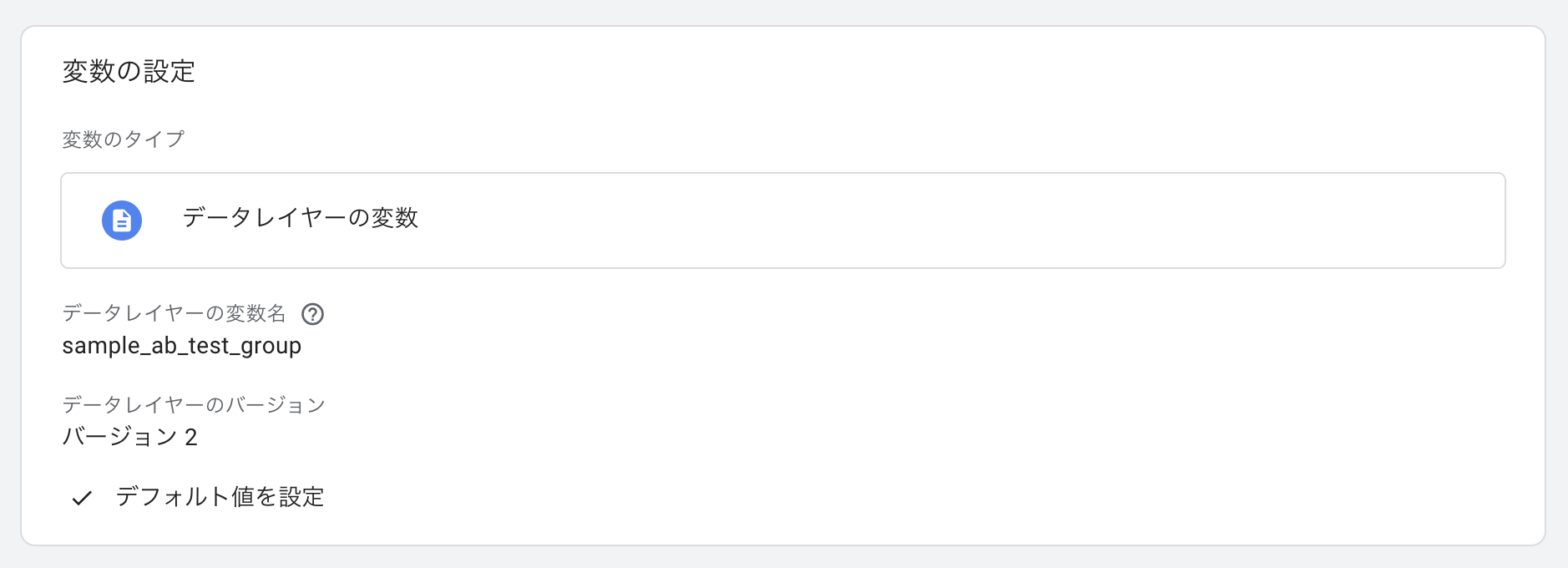Click the checkmark icon beside デフォルト値を設定
This screenshot has width=1568, height=568.
pyautogui.click(x=82, y=498)
